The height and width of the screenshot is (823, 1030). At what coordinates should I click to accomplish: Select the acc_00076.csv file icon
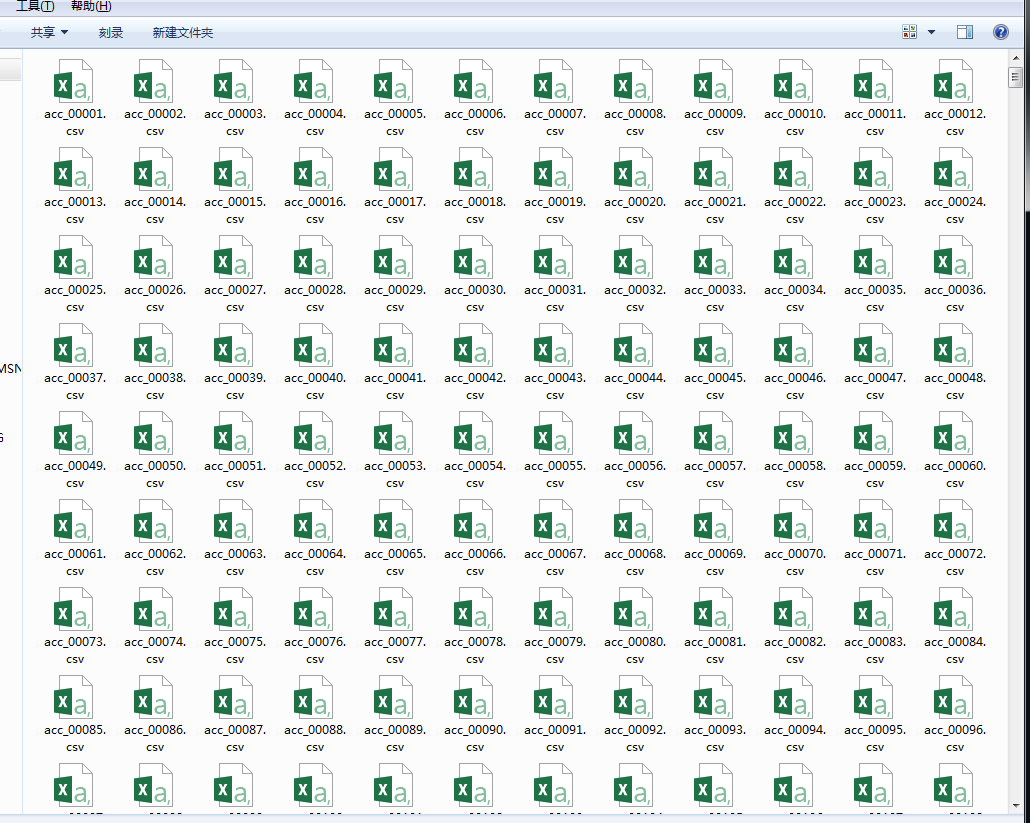(313, 609)
